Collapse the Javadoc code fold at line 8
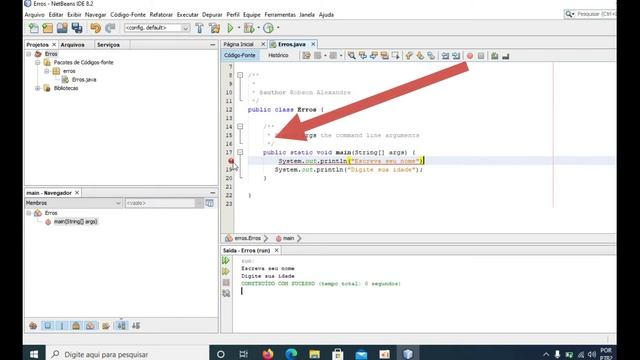Viewport: 640px width, 360px height. [240, 75]
